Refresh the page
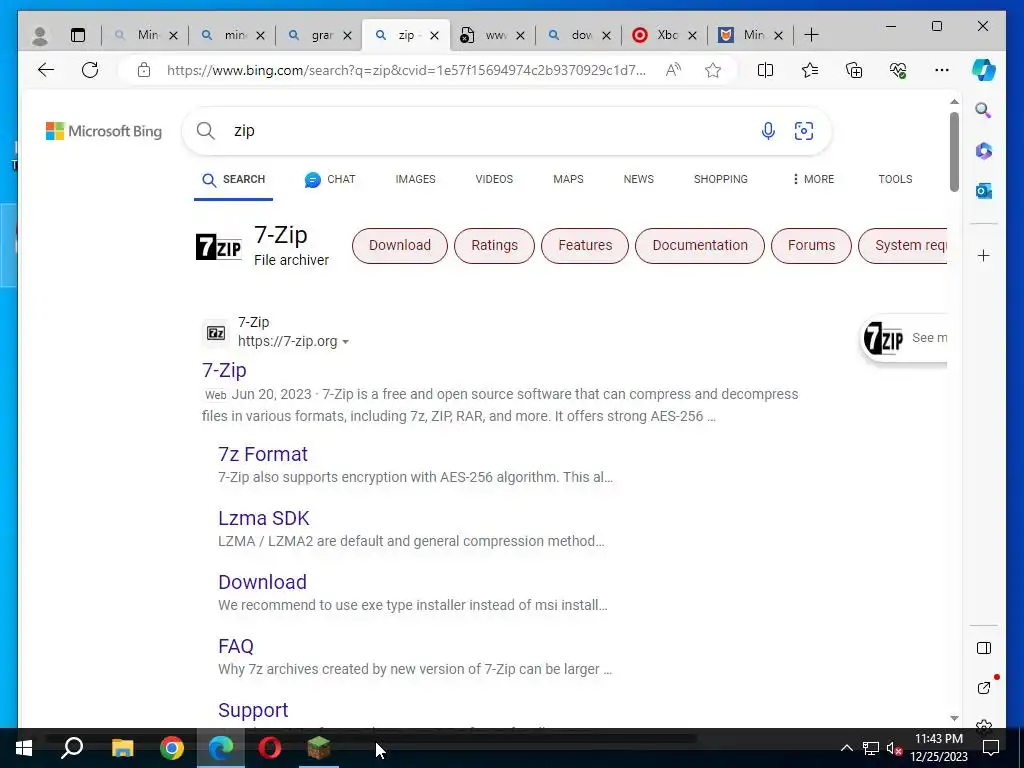The image size is (1024, 768). [90, 70]
